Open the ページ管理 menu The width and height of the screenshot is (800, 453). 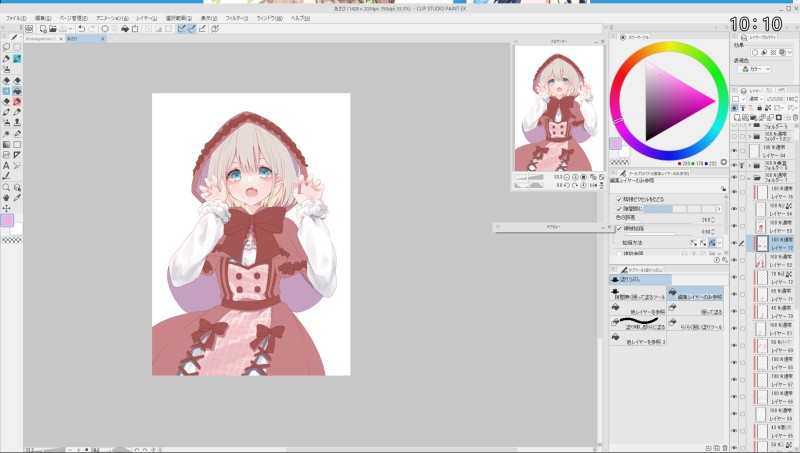(73, 18)
